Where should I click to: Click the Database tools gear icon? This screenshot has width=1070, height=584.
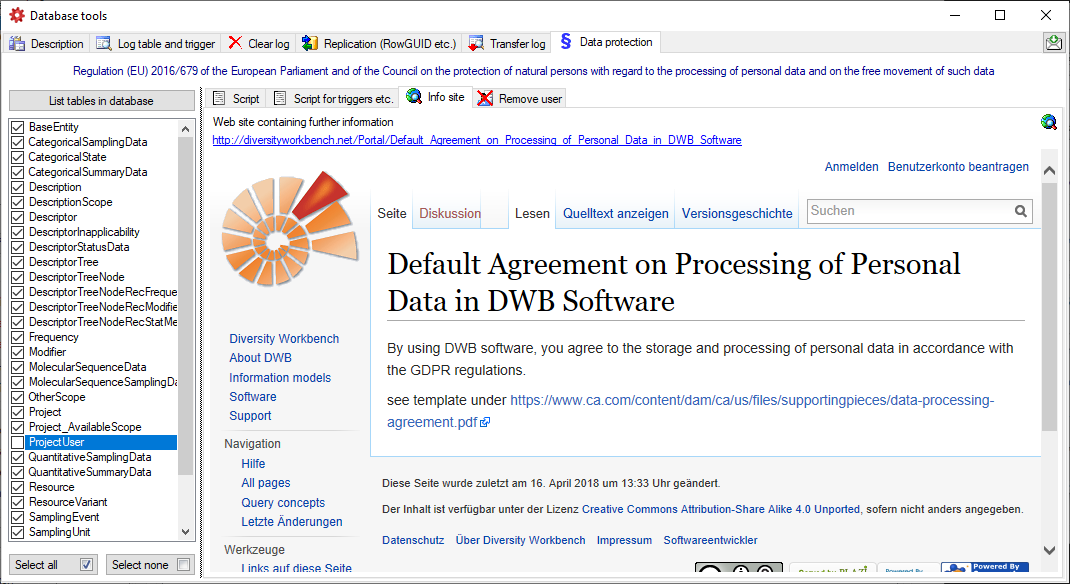(x=16, y=15)
